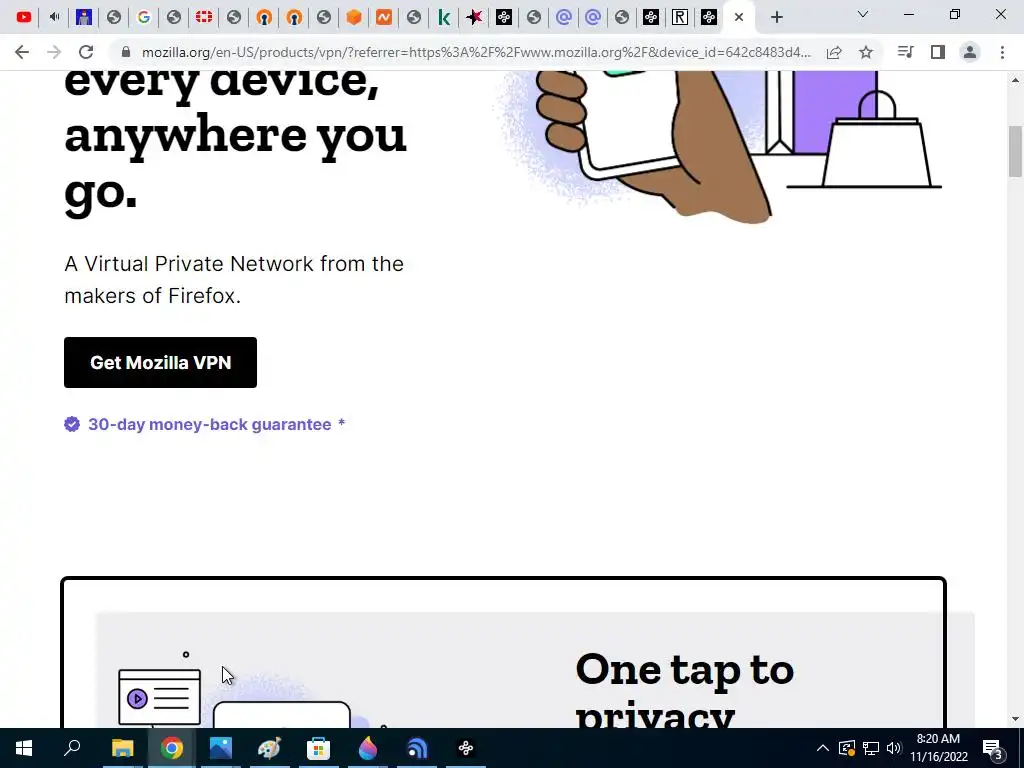Switch to the 'R' favicon tab
This screenshot has height=768, width=1024.
coord(680,17)
